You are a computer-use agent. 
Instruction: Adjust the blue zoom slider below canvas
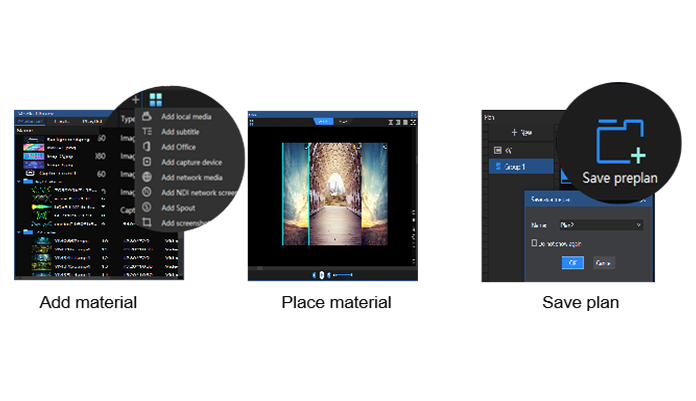coord(343,275)
